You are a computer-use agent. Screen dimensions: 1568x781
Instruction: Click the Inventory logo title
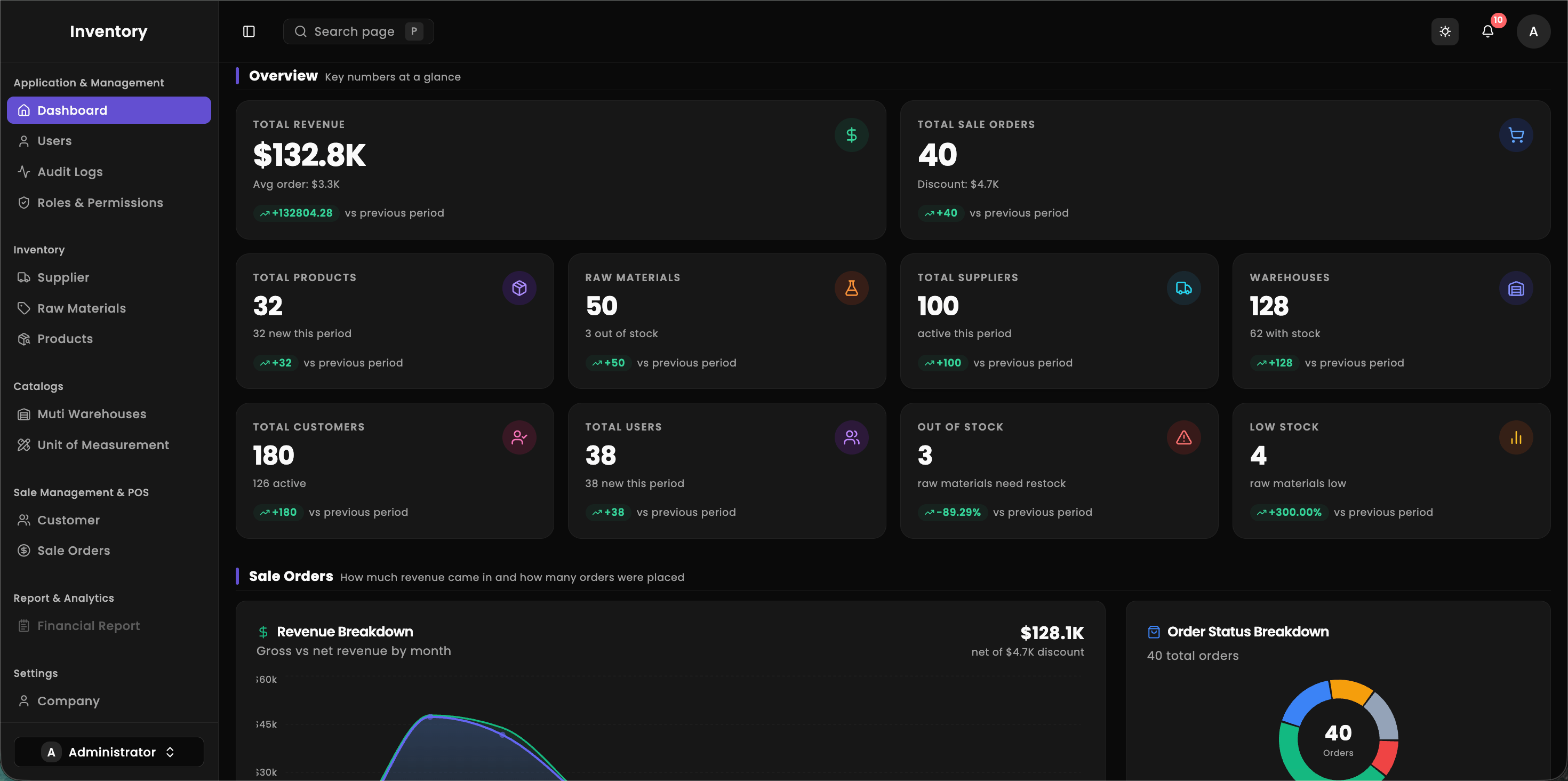(108, 31)
